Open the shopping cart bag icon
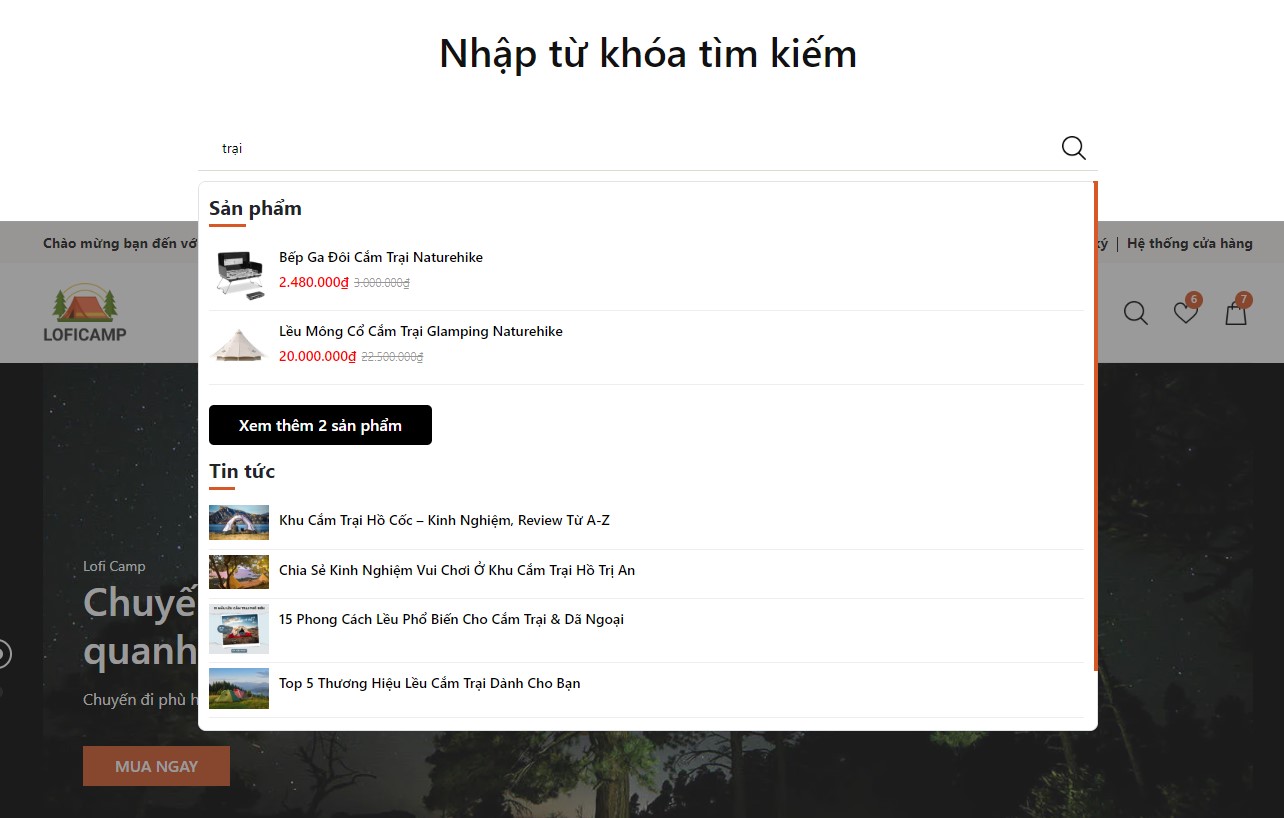Image resolution: width=1284 pixels, height=818 pixels. 1237,313
